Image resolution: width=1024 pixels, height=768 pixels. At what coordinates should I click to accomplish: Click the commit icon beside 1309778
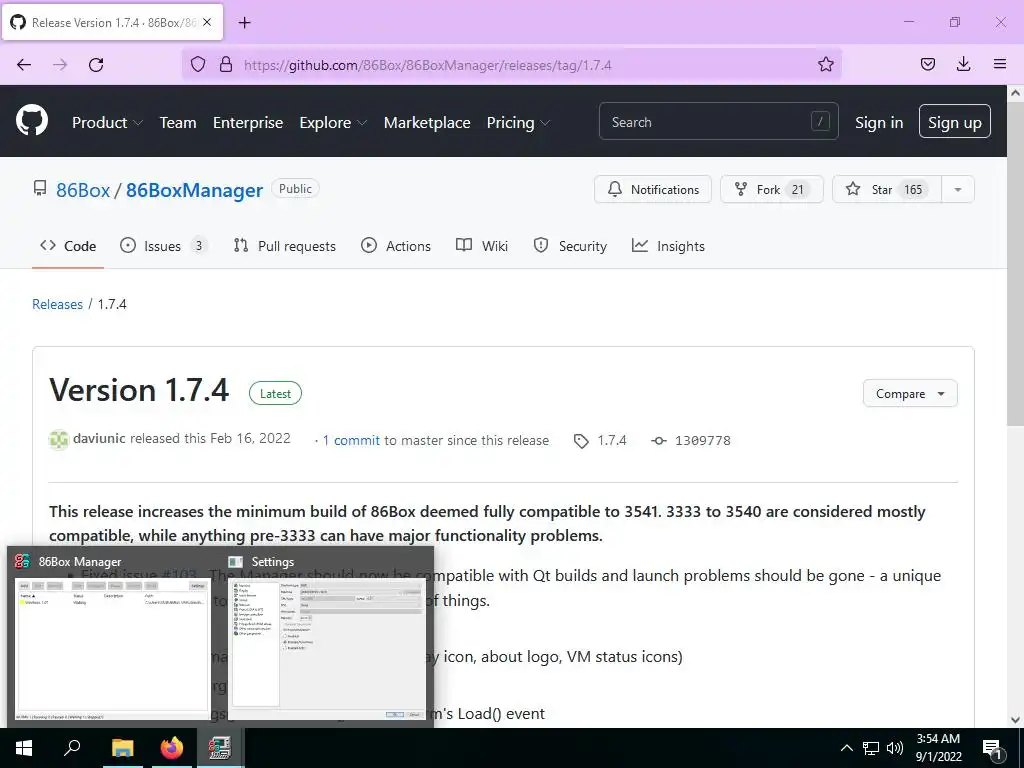(x=659, y=441)
